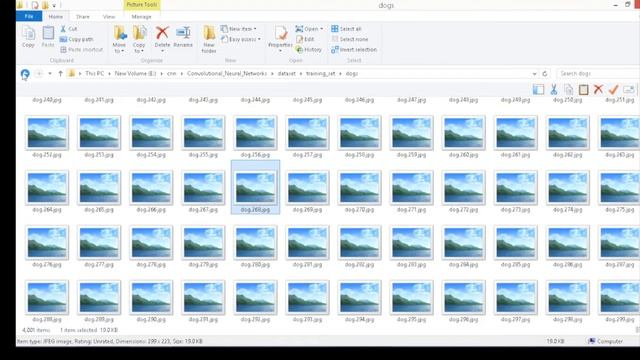Screen dimensions: 640x360
Task: Open file History from the ribbon
Action: [309, 49]
